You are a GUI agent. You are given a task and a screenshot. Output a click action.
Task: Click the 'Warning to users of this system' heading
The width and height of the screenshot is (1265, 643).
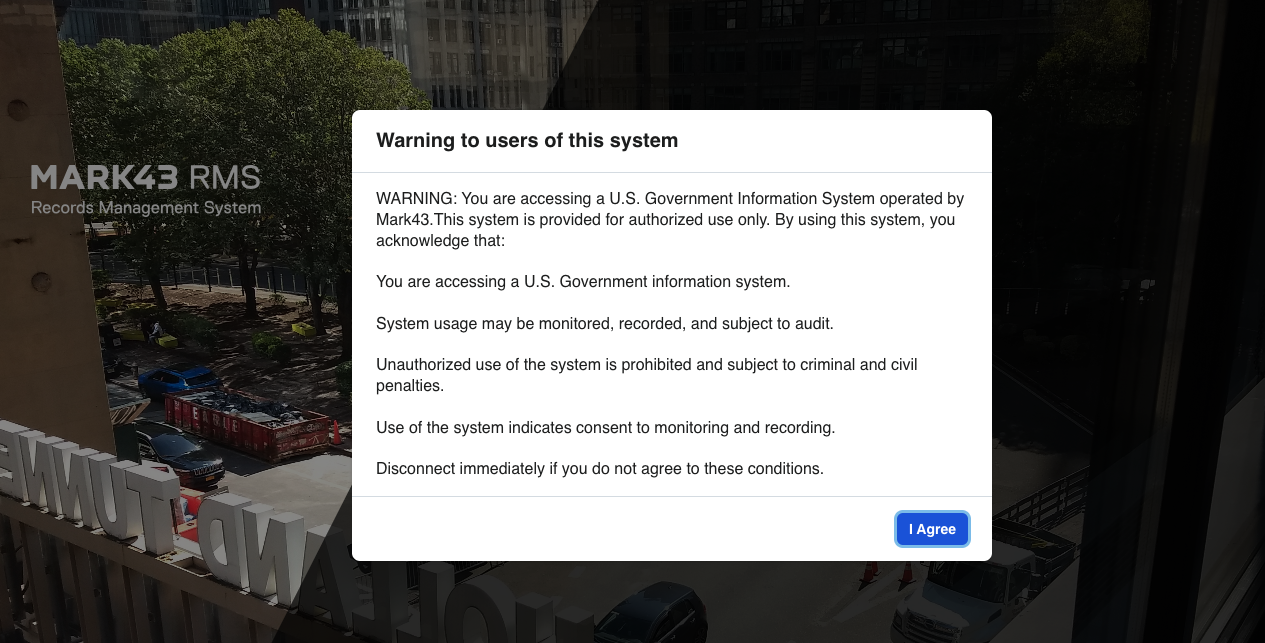(x=527, y=141)
